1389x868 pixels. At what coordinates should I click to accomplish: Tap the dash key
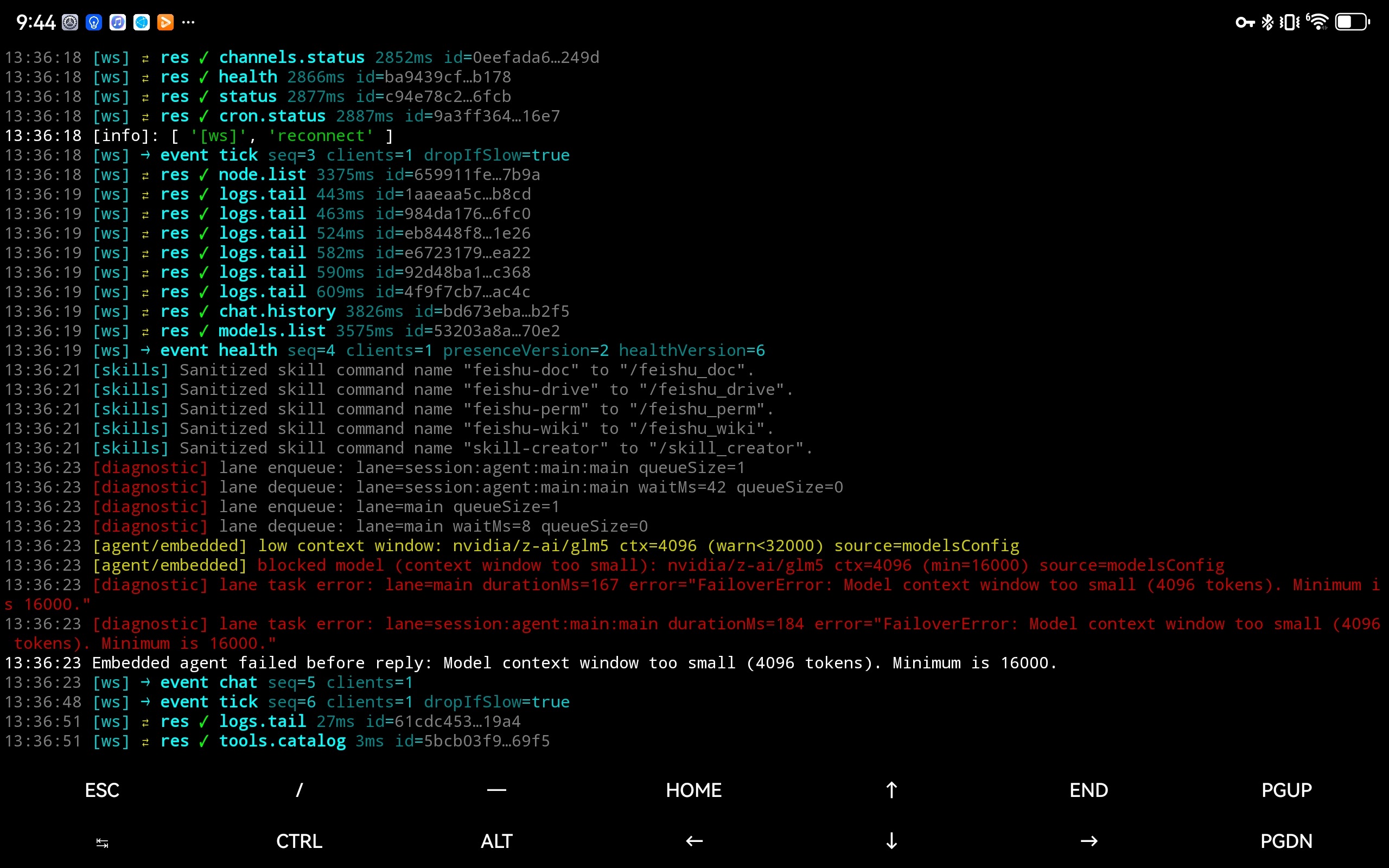[x=496, y=790]
